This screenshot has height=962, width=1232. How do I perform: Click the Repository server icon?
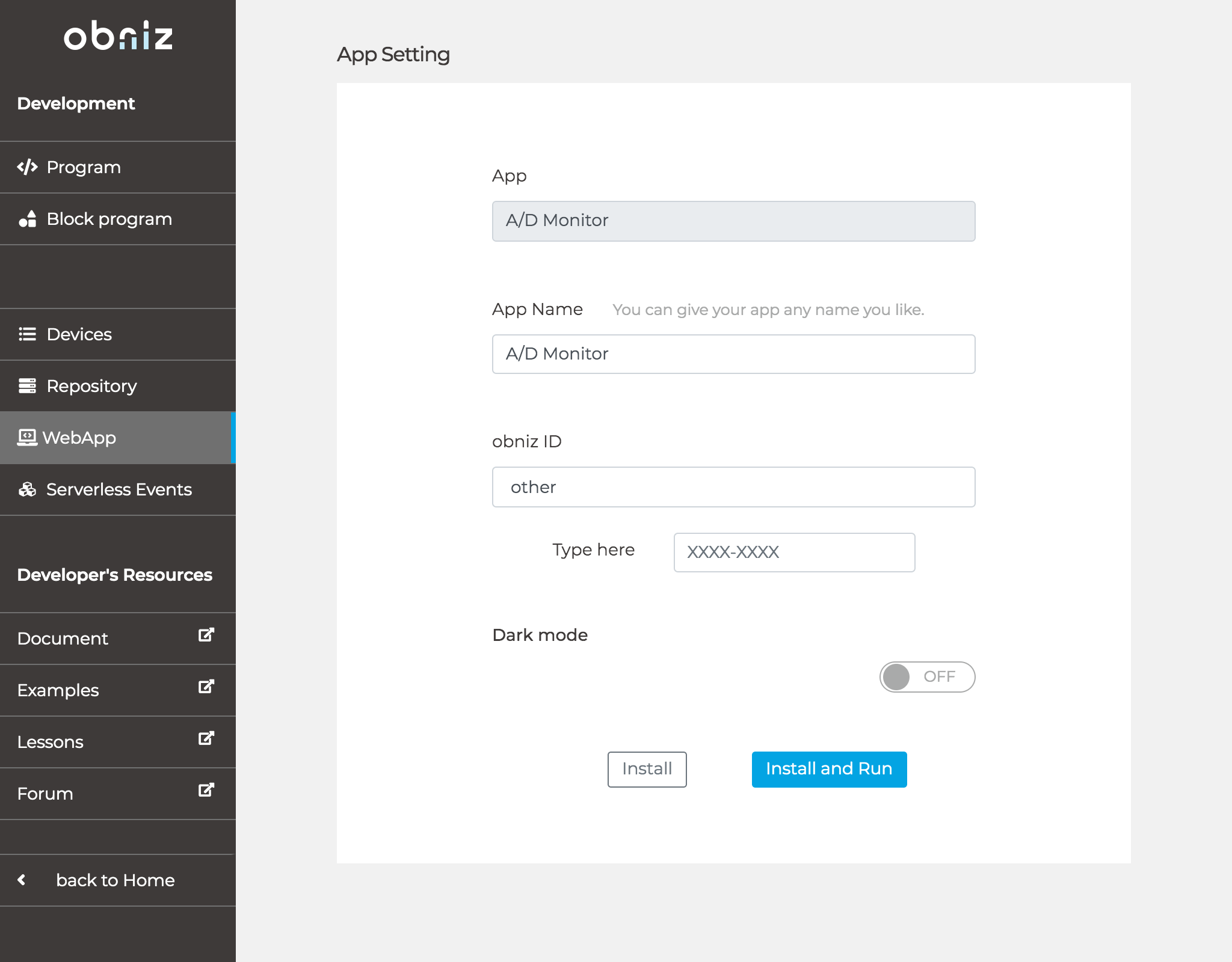coord(27,386)
